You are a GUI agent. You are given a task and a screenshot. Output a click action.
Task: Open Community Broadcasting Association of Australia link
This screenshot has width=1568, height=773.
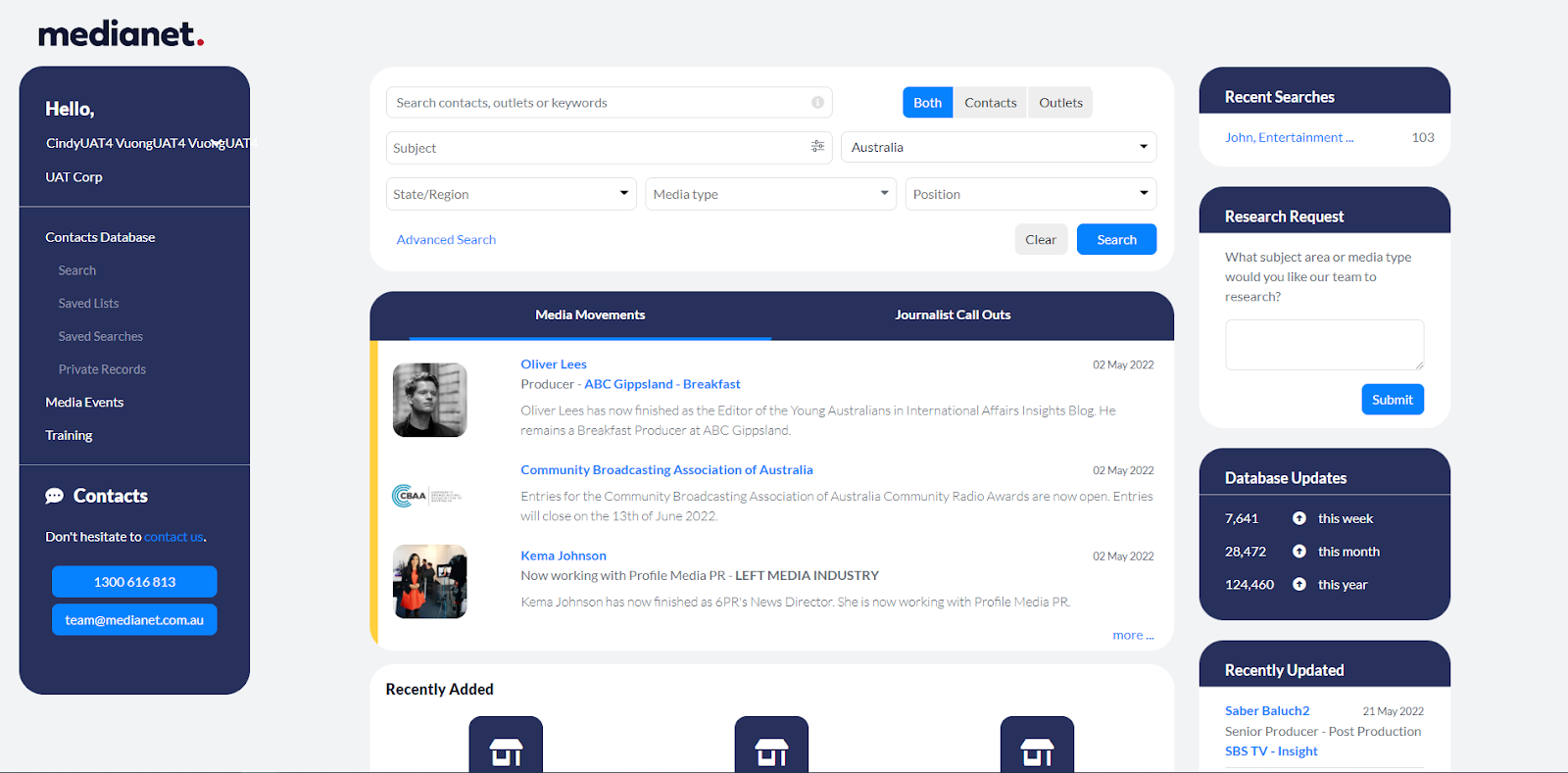(x=666, y=470)
